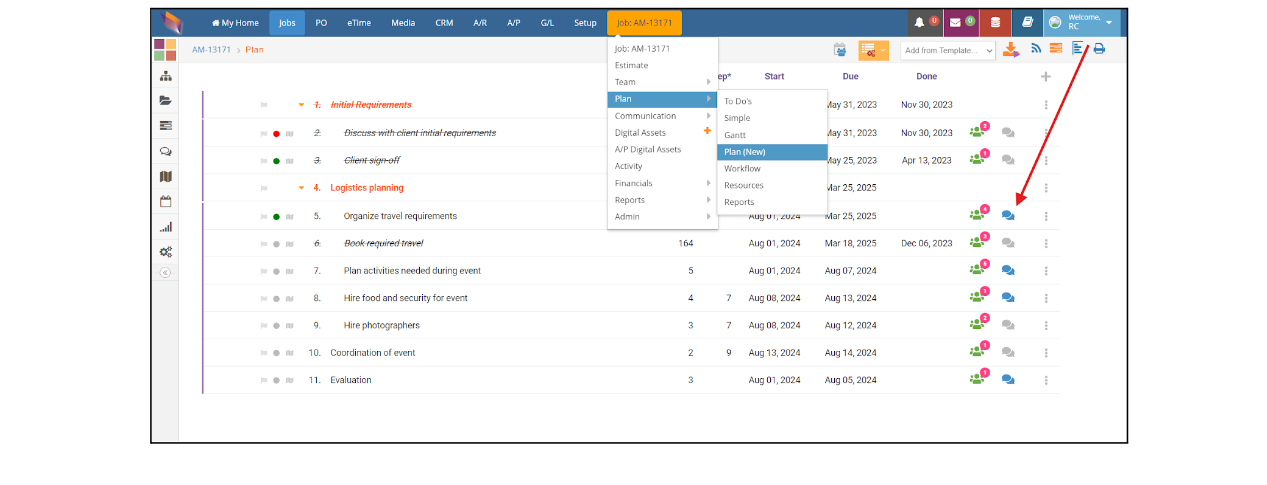Open gears settings icon in left sidebar
This screenshot has width=1267, height=485.
click(x=165, y=252)
